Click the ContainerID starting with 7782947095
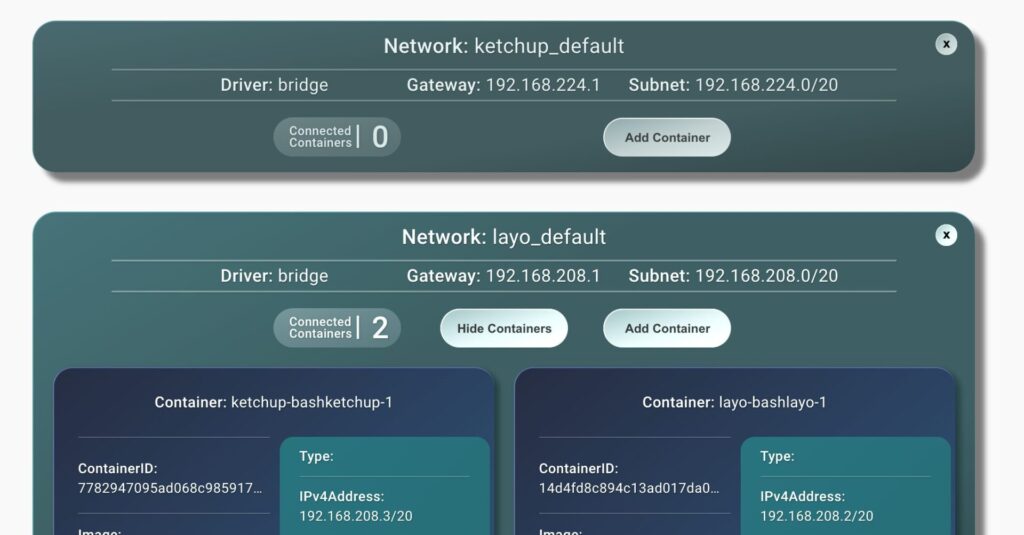 170,488
